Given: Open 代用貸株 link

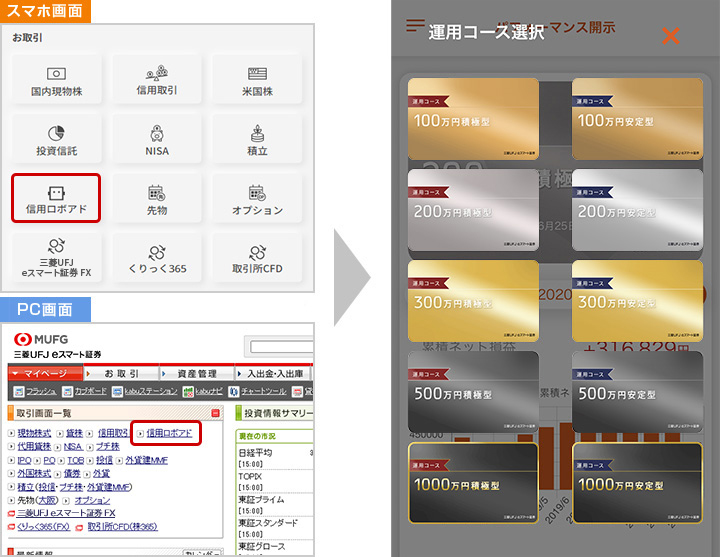Looking at the screenshot, I should click(x=34, y=447).
